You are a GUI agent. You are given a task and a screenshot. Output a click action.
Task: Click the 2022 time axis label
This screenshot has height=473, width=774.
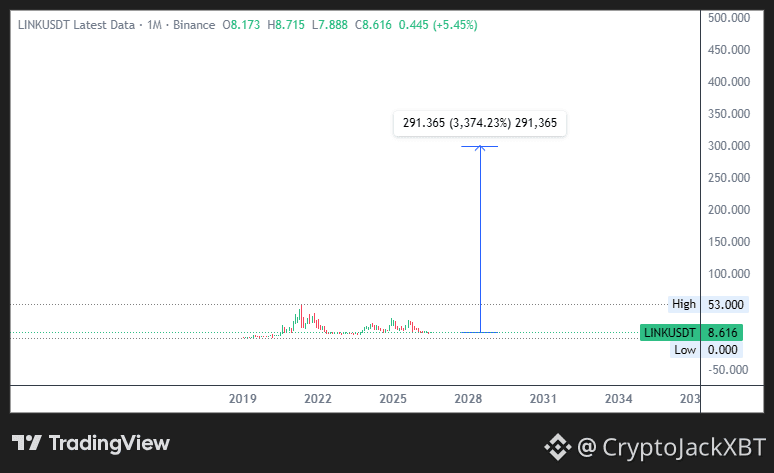point(317,399)
